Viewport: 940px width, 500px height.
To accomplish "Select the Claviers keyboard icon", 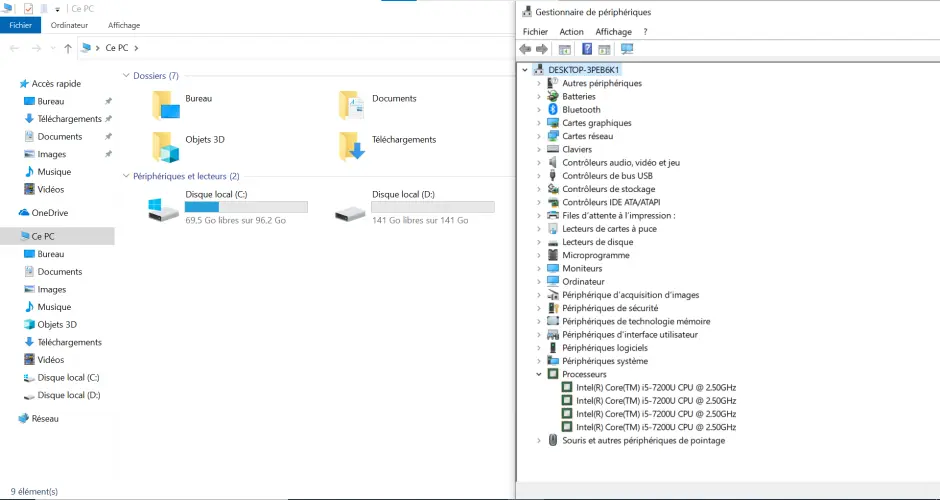I will 553,149.
